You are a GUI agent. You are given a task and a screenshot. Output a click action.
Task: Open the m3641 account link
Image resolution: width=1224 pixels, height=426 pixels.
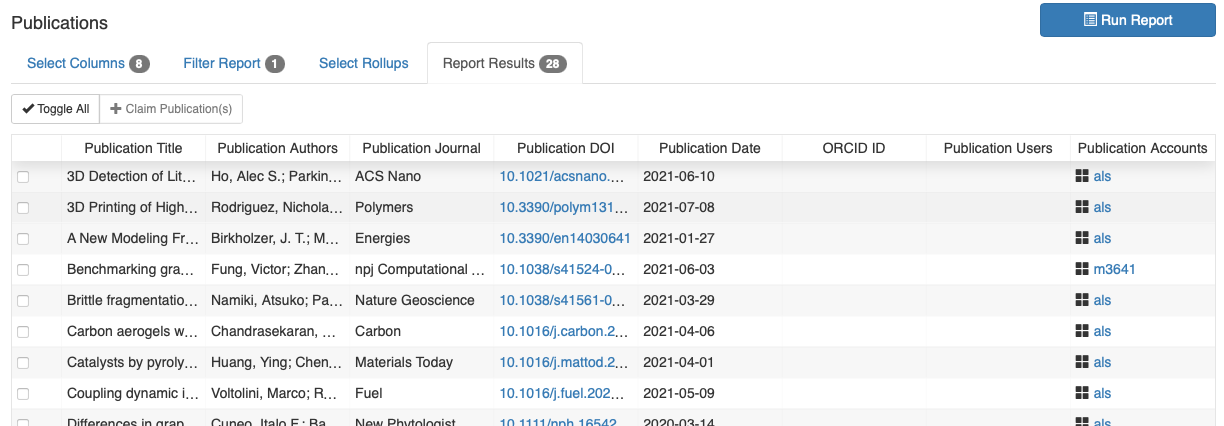(x=1114, y=269)
